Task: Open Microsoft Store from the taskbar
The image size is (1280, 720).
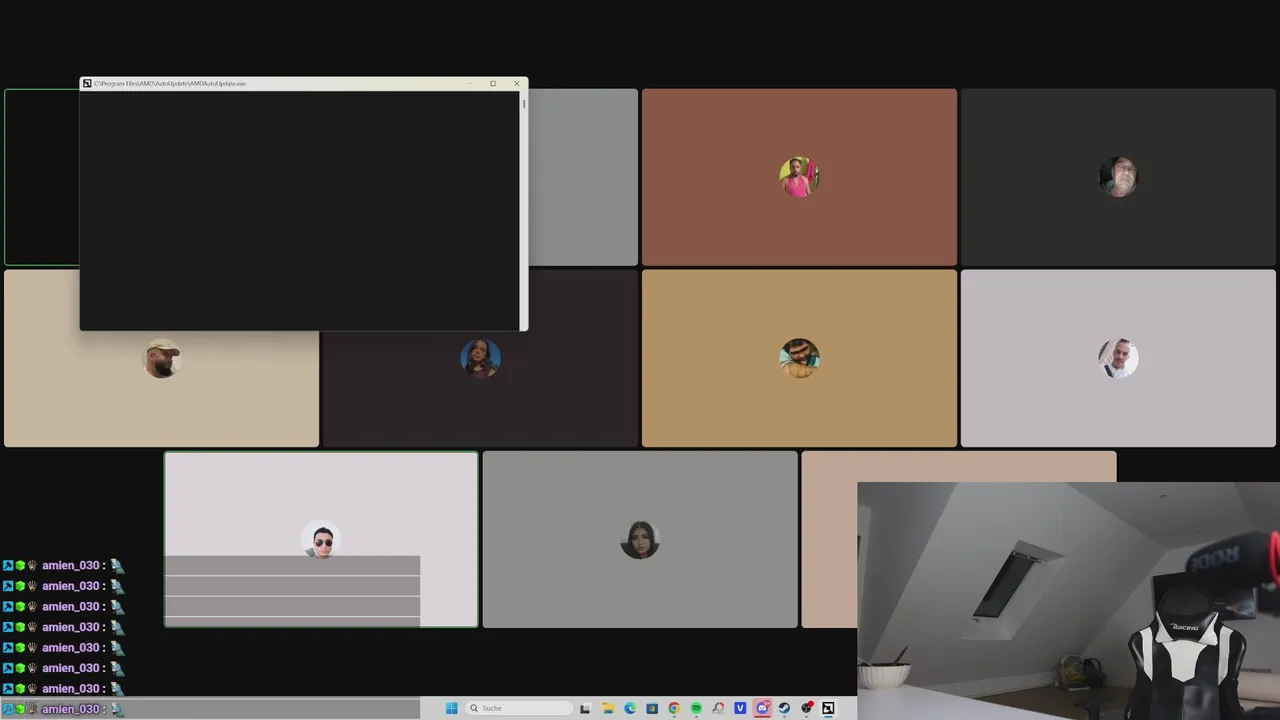Action: coord(652,708)
